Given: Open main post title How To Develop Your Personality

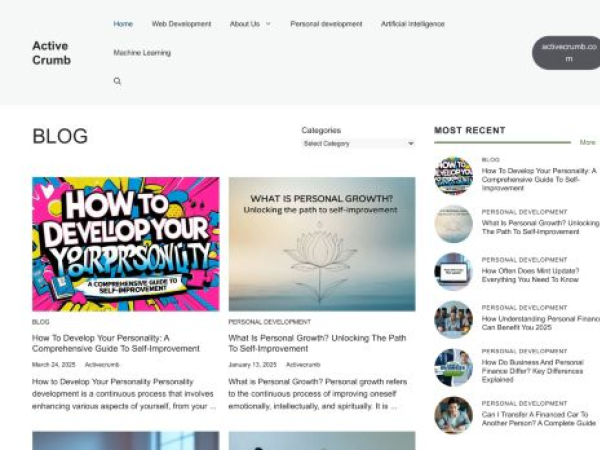Looking at the screenshot, I should pyautogui.click(x=116, y=343).
